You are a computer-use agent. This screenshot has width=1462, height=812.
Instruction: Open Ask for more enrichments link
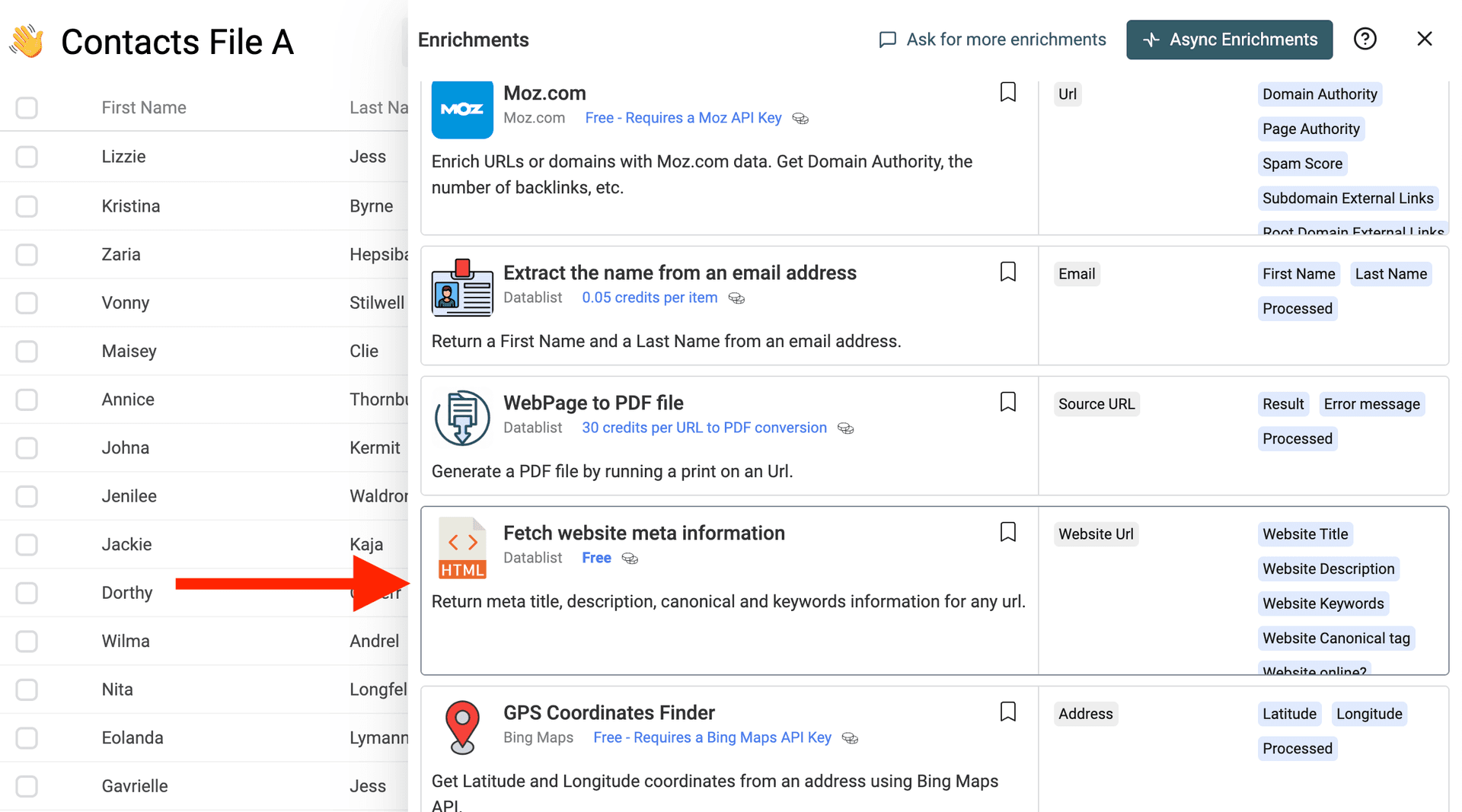(992, 40)
